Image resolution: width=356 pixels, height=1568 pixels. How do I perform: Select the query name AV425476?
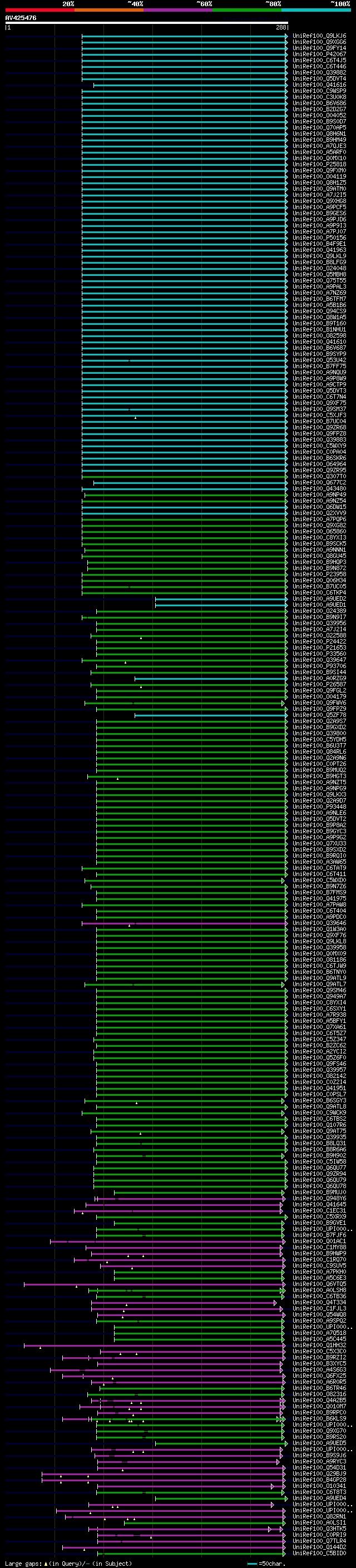coord(21,18)
